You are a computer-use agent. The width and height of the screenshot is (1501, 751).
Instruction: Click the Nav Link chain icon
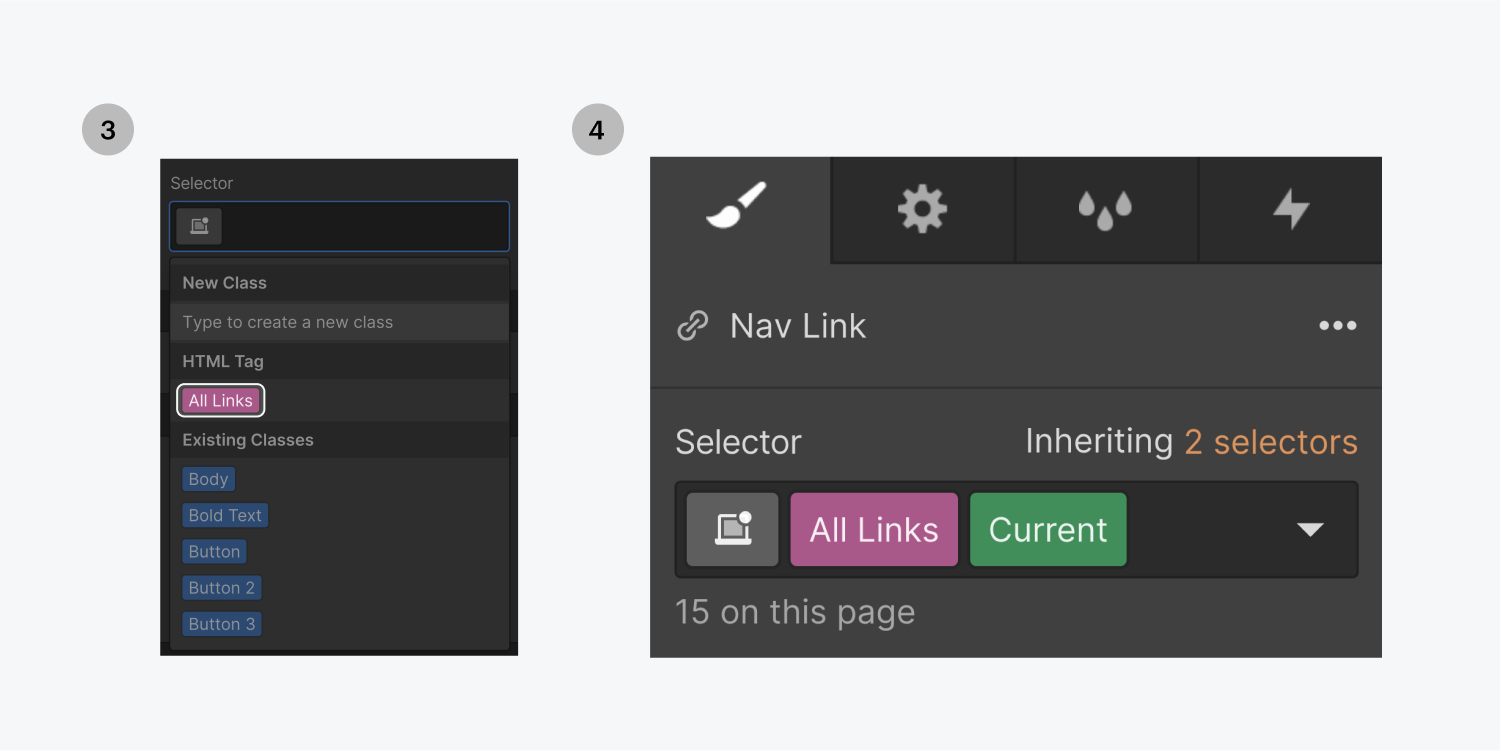click(x=692, y=325)
